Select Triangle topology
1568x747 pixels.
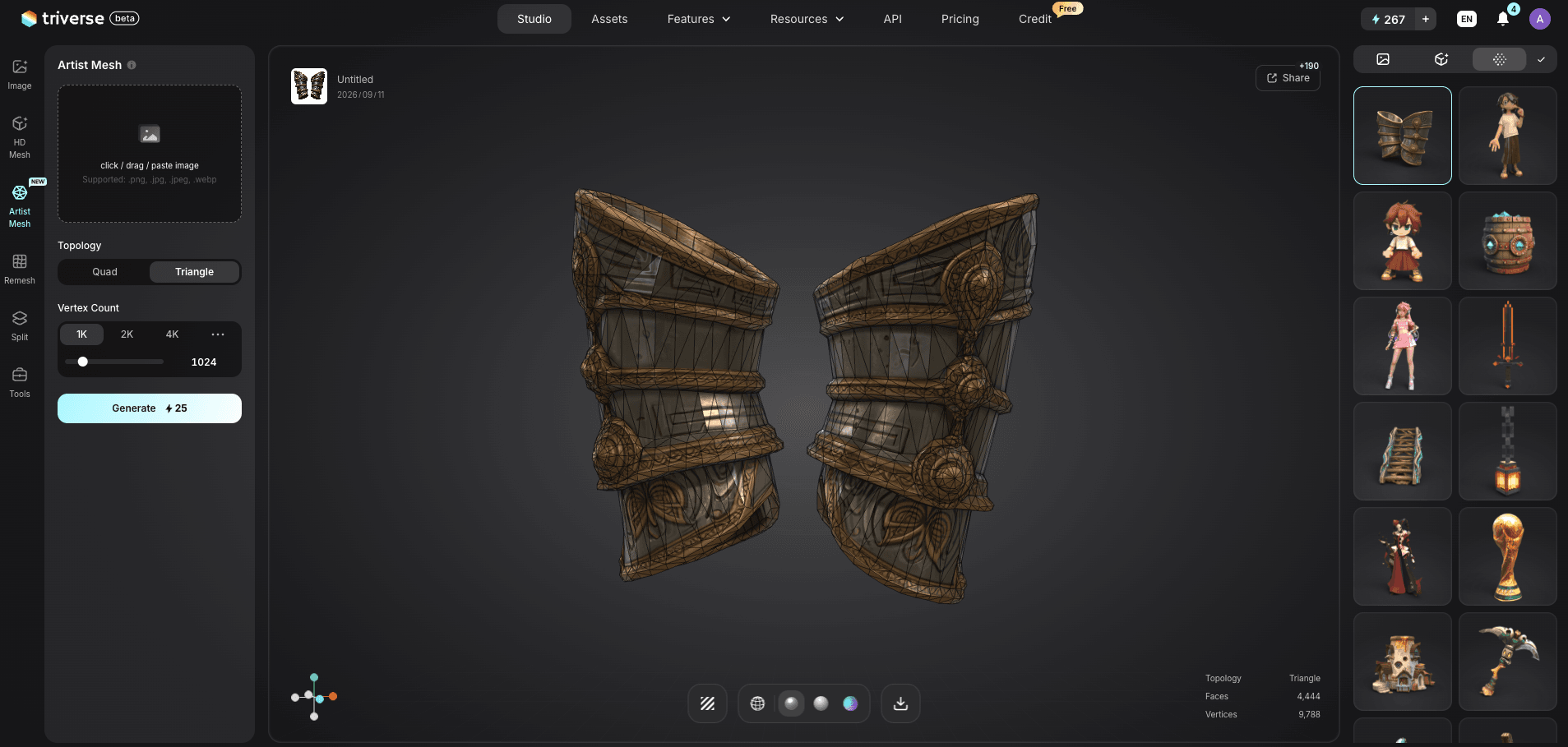coord(194,272)
